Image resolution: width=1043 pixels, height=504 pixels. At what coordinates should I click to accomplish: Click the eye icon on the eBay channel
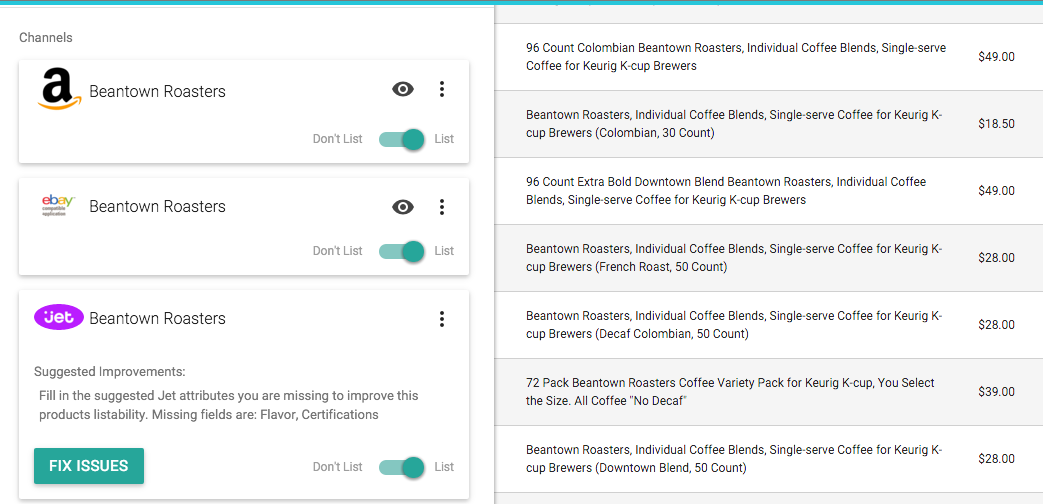tap(402, 207)
